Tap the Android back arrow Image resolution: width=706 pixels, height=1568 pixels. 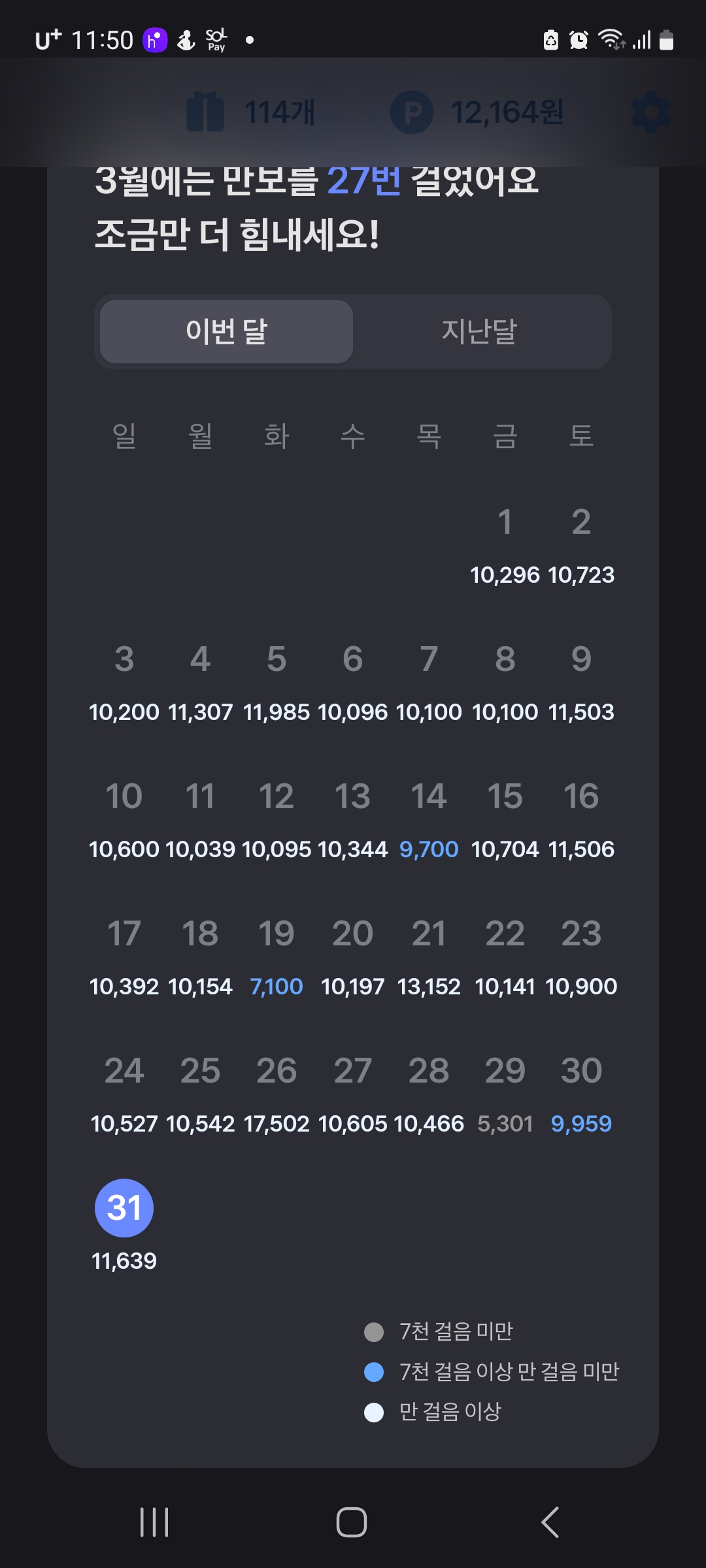(550, 1522)
